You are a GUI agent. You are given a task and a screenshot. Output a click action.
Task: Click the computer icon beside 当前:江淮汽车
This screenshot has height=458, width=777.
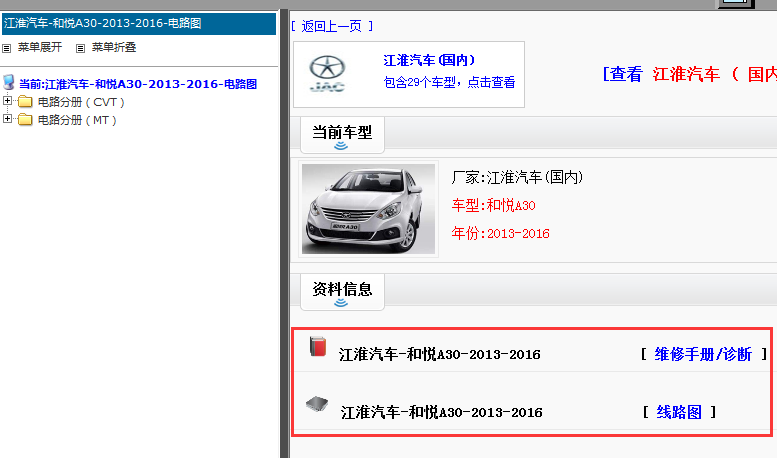(x=8, y=83)
